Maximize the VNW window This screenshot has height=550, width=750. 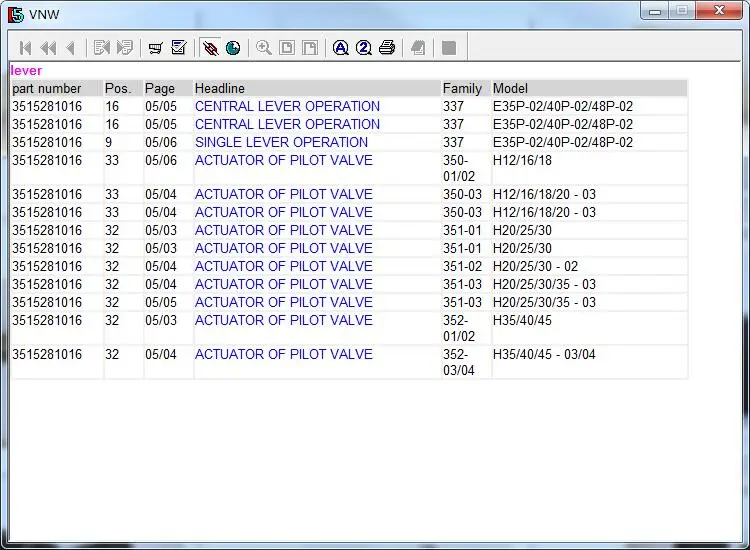(x=683, y=11)
